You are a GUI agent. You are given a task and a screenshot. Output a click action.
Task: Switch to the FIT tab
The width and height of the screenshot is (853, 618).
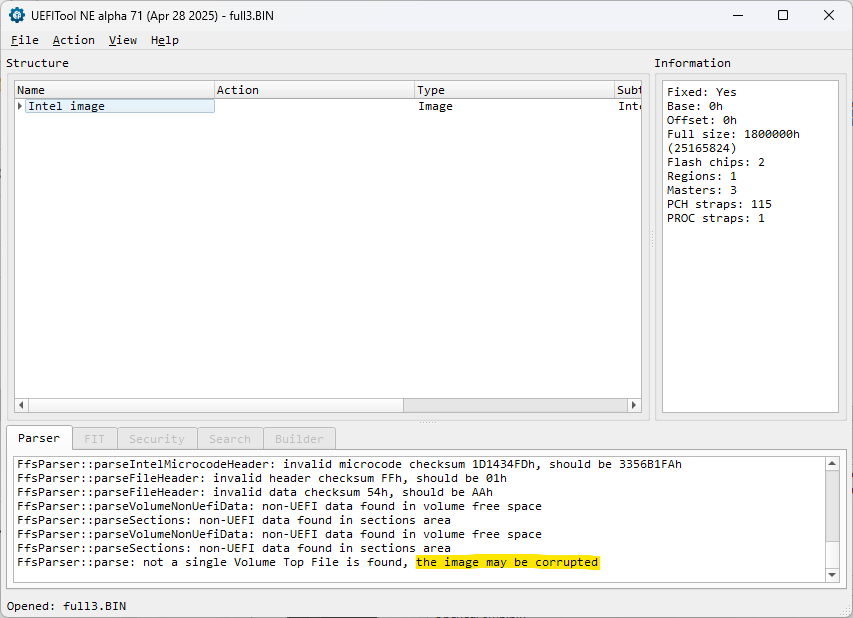tap(94, 439)
